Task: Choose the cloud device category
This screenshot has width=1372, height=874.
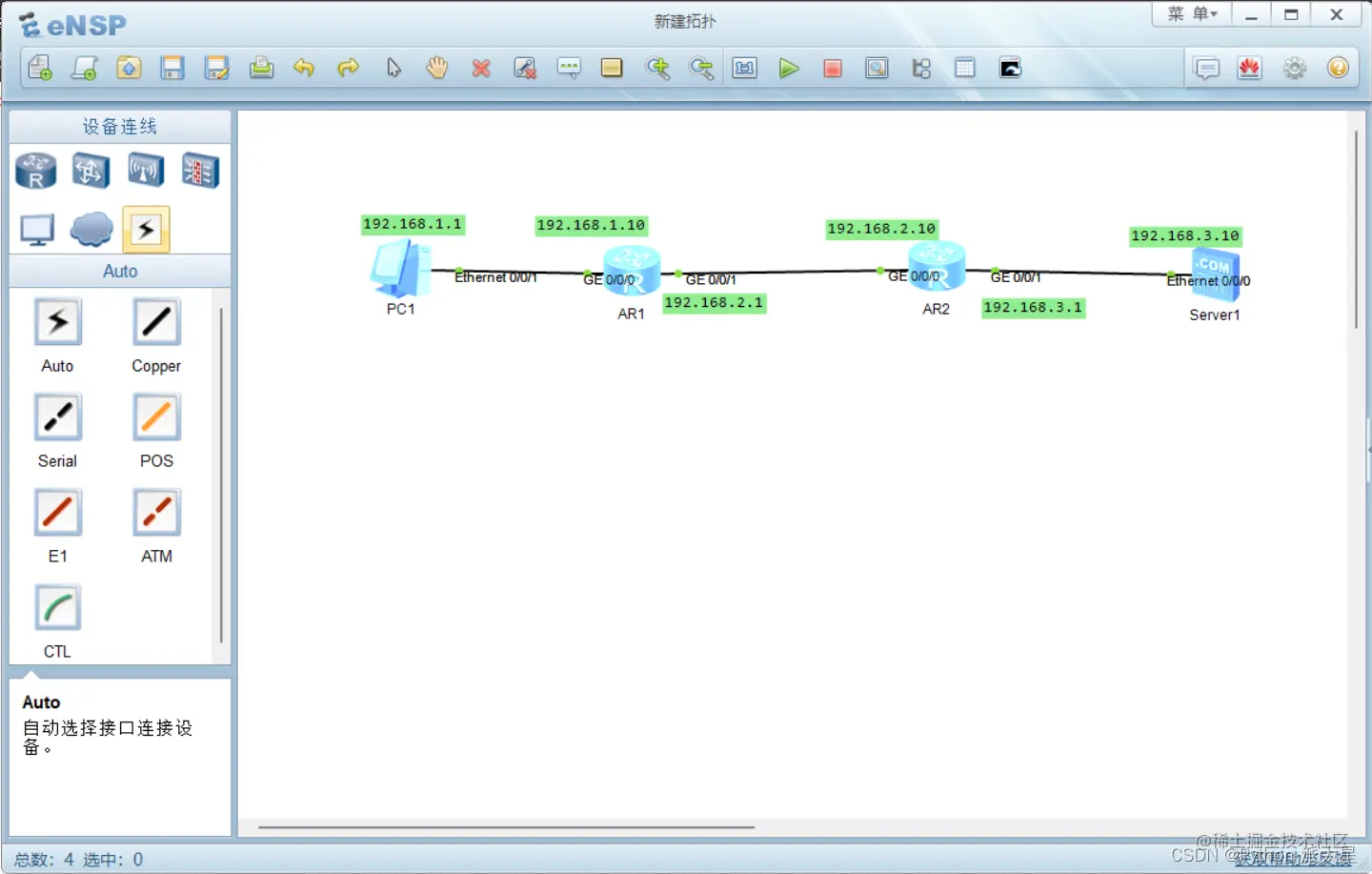Action: [x=91, y=230]
